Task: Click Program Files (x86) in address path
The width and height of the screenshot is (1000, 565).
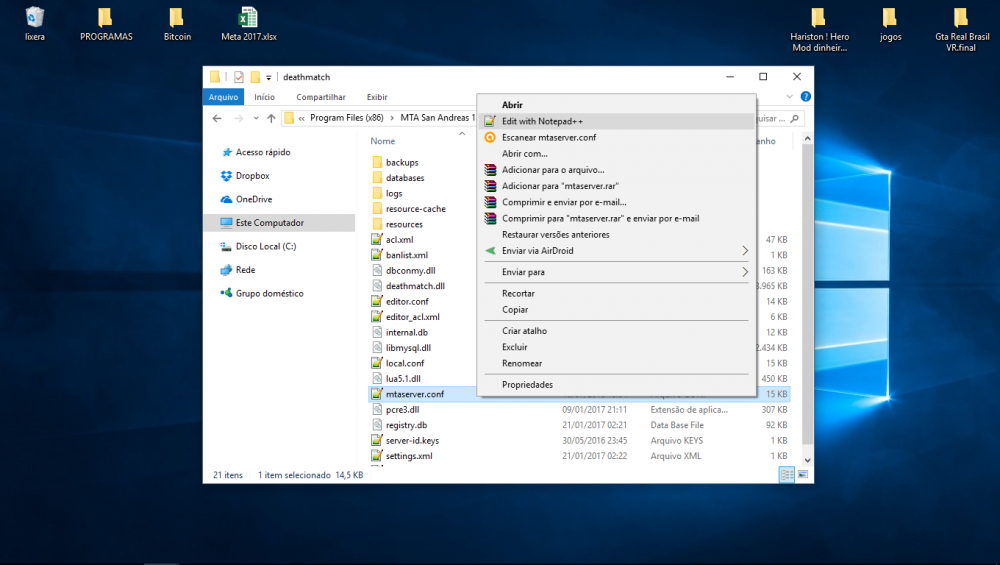Action: pos(346,118)
